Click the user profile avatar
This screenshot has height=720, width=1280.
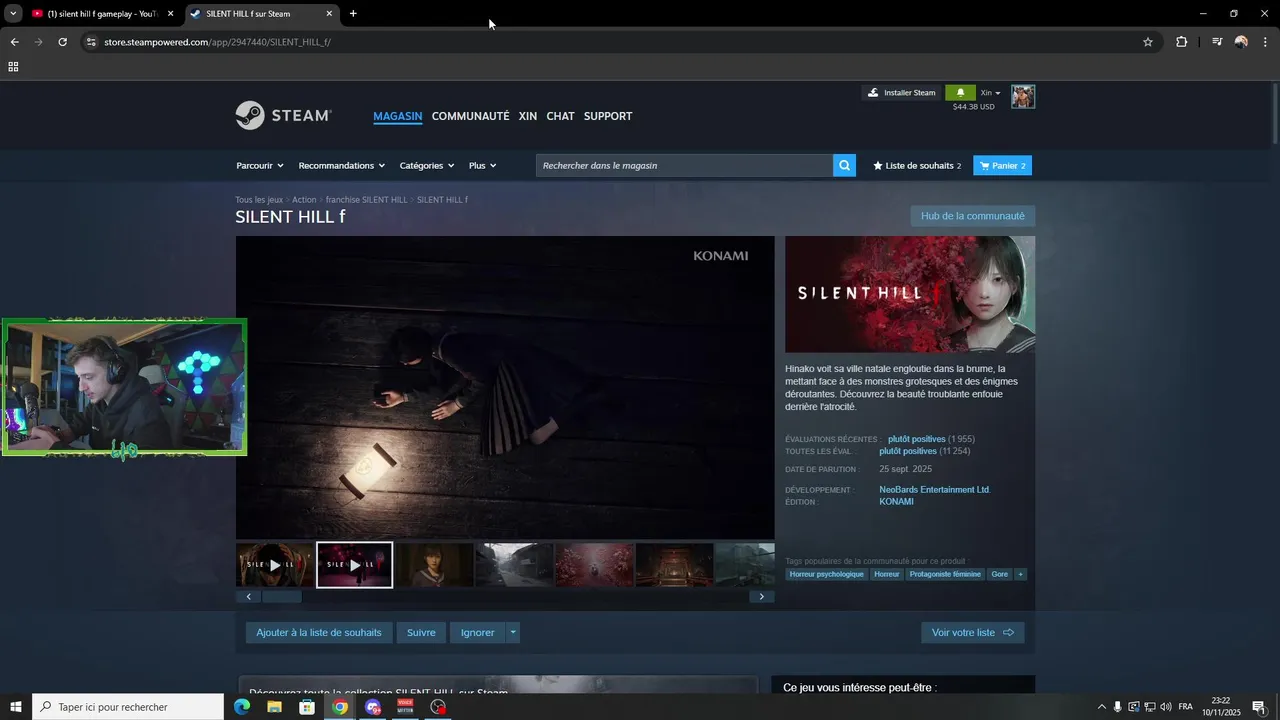click(1023, 96)
